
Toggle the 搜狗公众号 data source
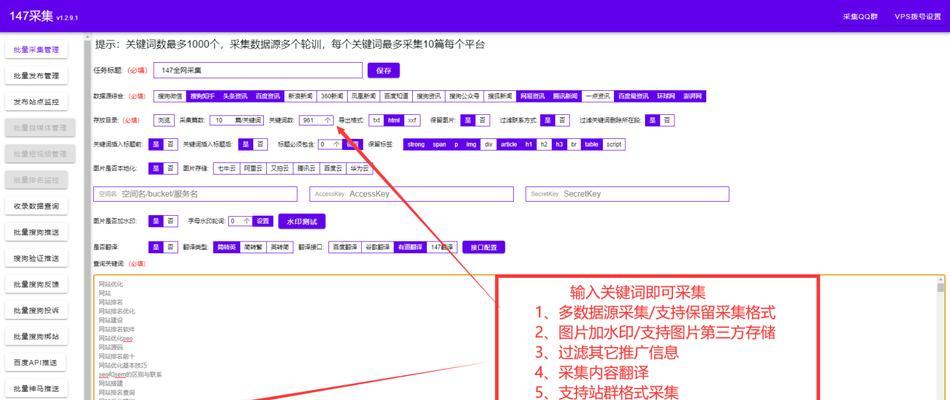[464, 96]
